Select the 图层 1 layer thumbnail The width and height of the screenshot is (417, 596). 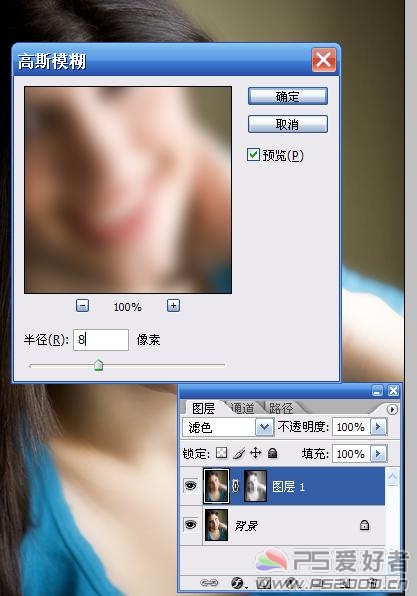click(216, 486)
